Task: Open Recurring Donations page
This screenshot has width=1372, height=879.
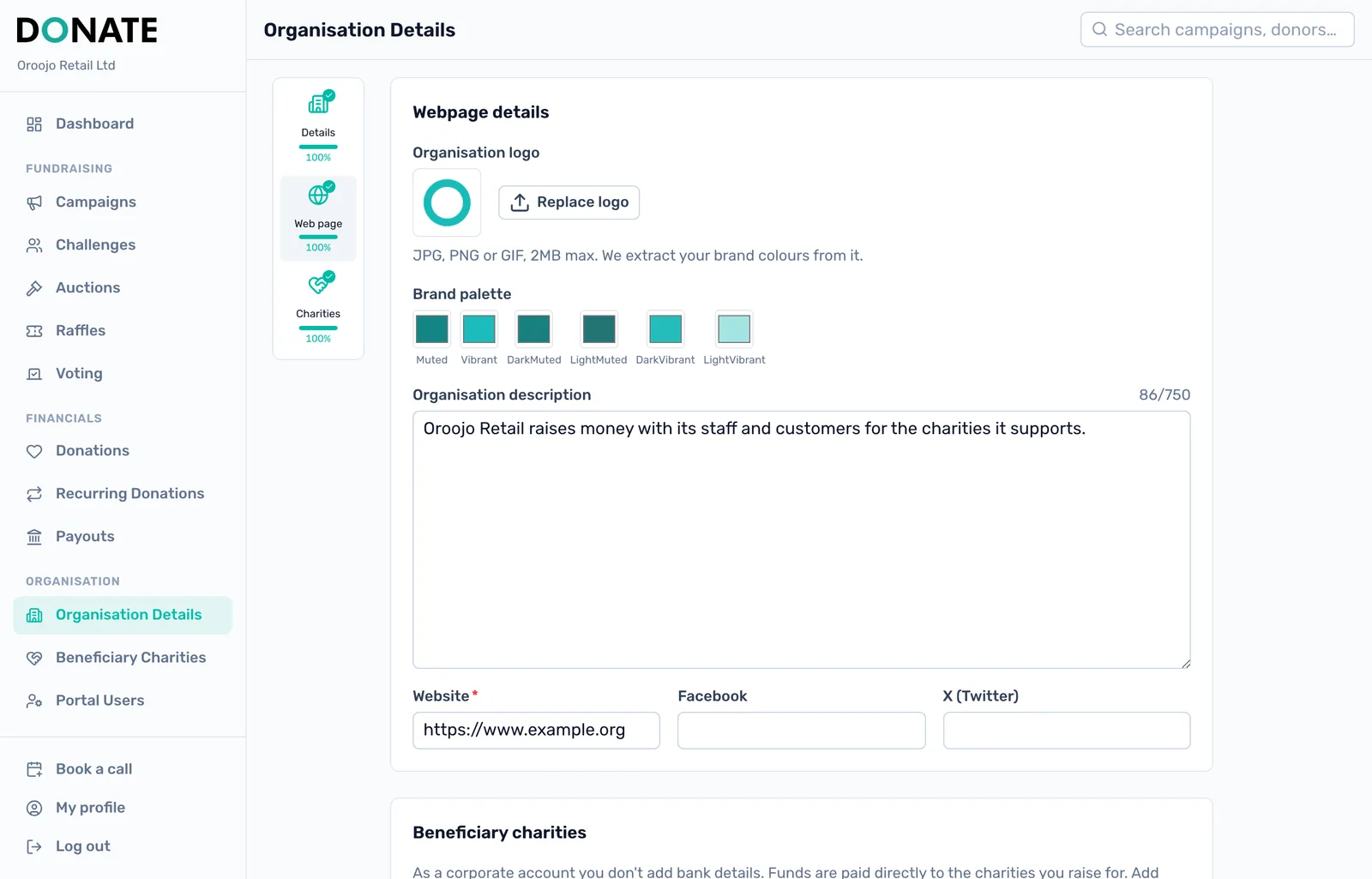Action: [123, 494]
